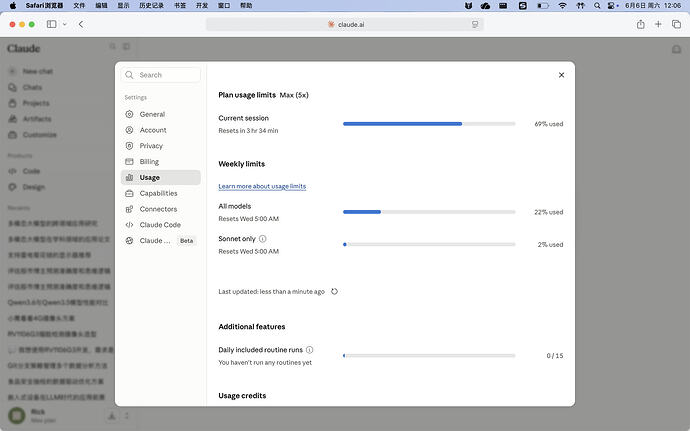The height and width of the screenshot is (431, 690).
Task: Open the user profile avatar at bottom
Action: coord(17,416)
